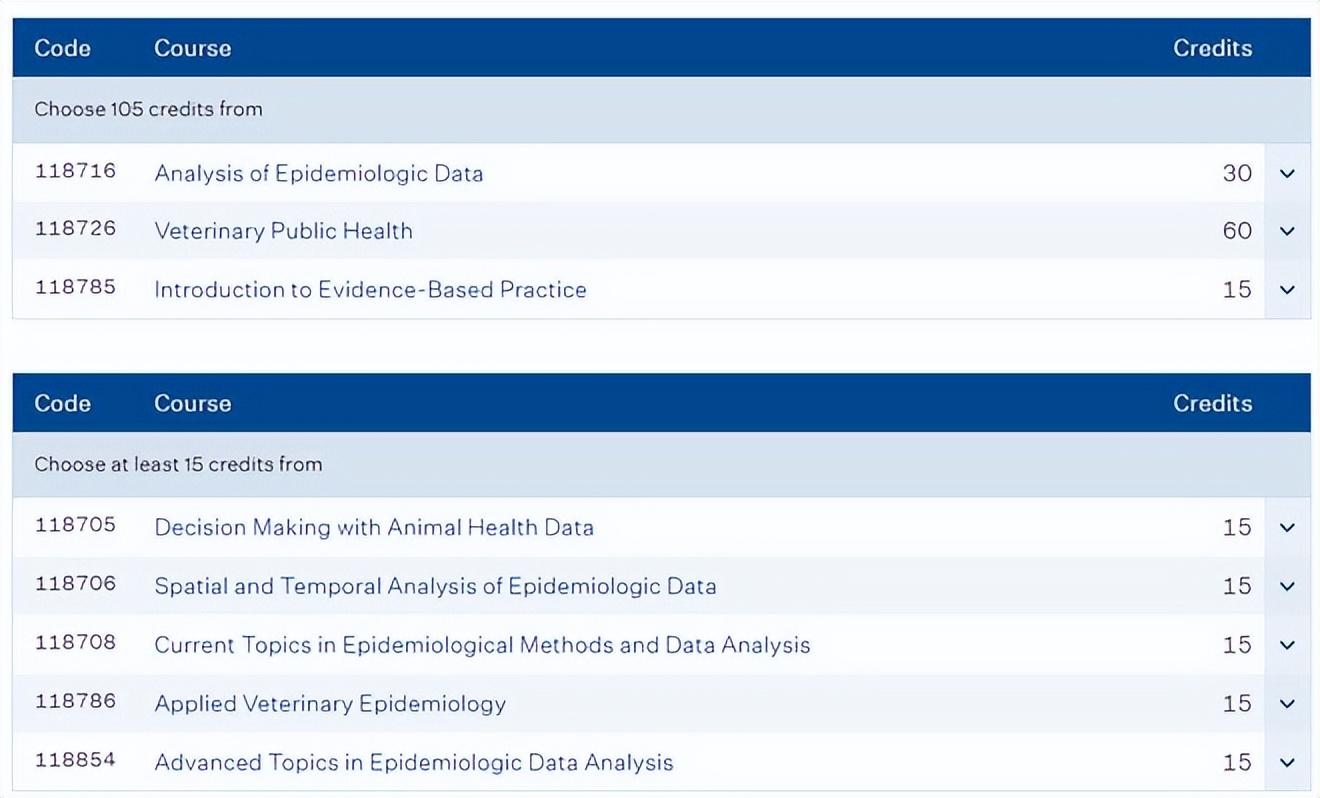1320x798 pixels.
Task: Open Spatial and Temporal Analysis course link
Action: point(435,586)
